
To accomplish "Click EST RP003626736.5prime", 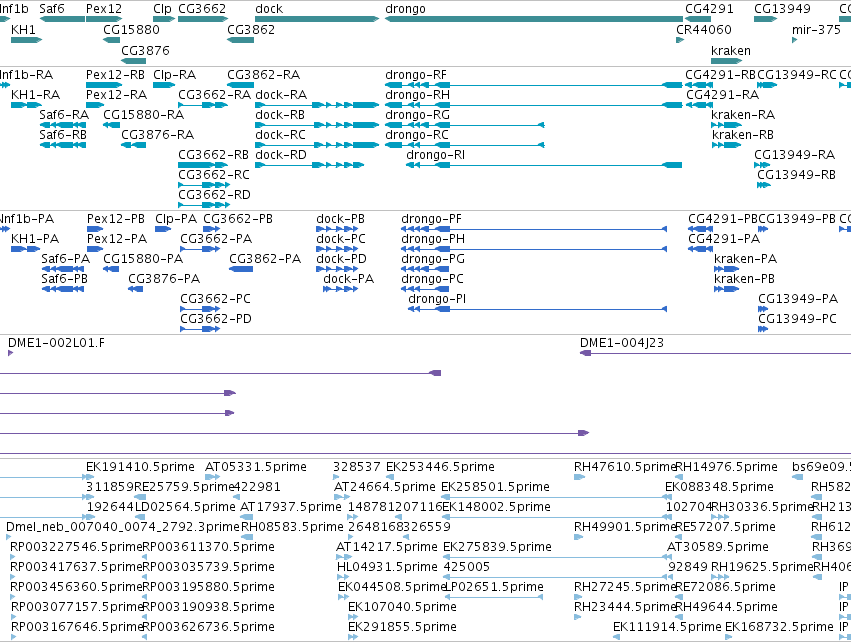I will 208,627.
